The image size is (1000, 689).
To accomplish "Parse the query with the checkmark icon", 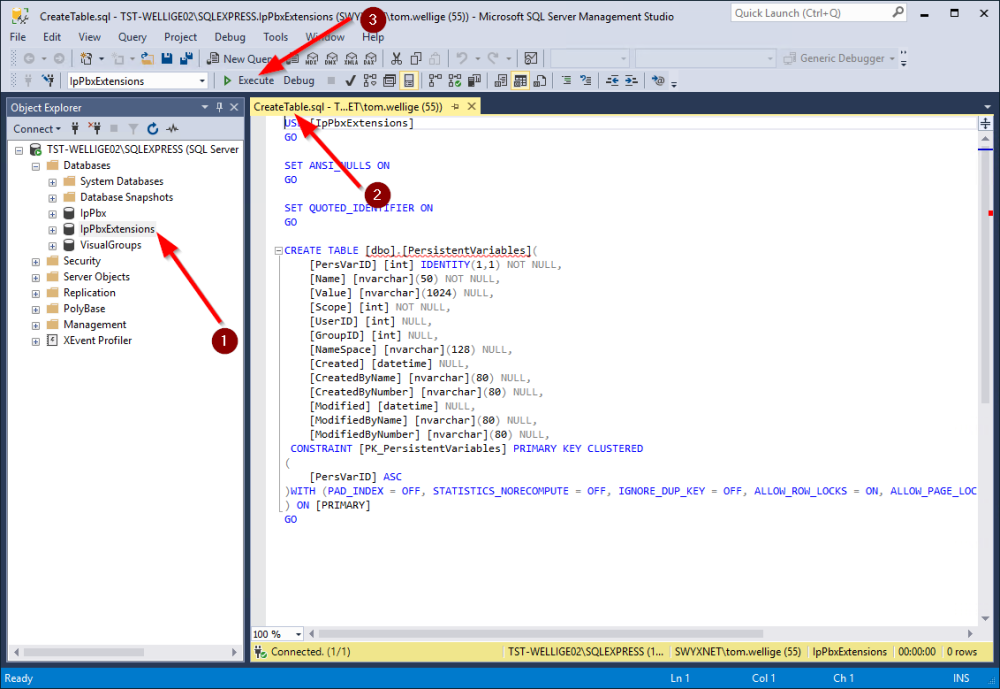I will click(350, 80).
